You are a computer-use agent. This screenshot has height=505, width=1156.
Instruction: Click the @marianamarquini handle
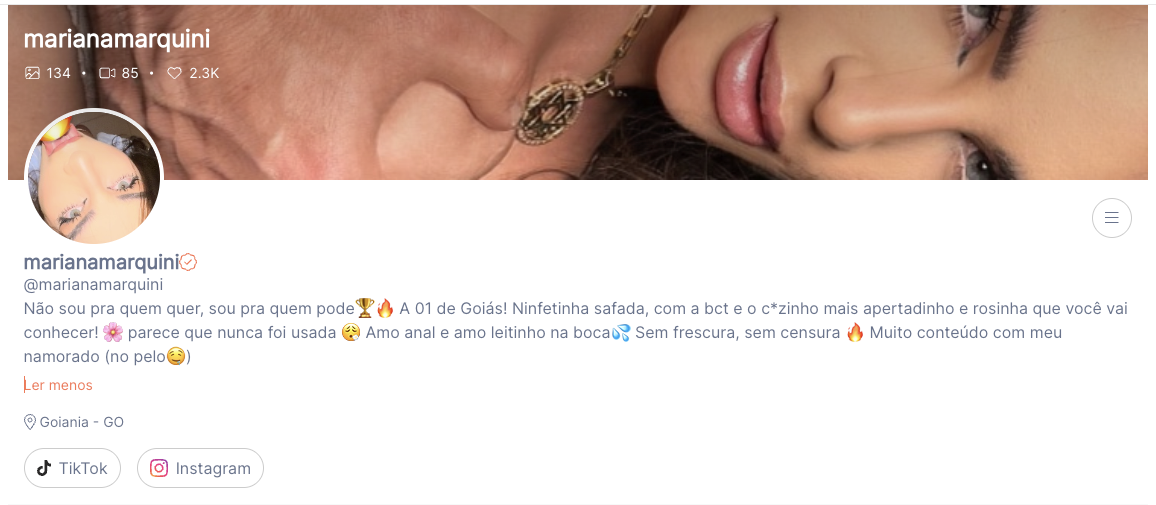coord(94,285)
